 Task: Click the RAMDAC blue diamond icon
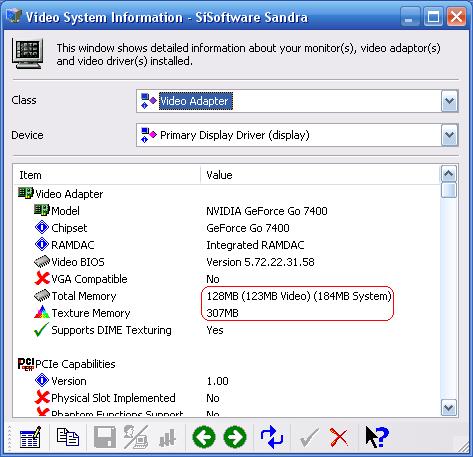pyautogui.click(x=42, y=244)
